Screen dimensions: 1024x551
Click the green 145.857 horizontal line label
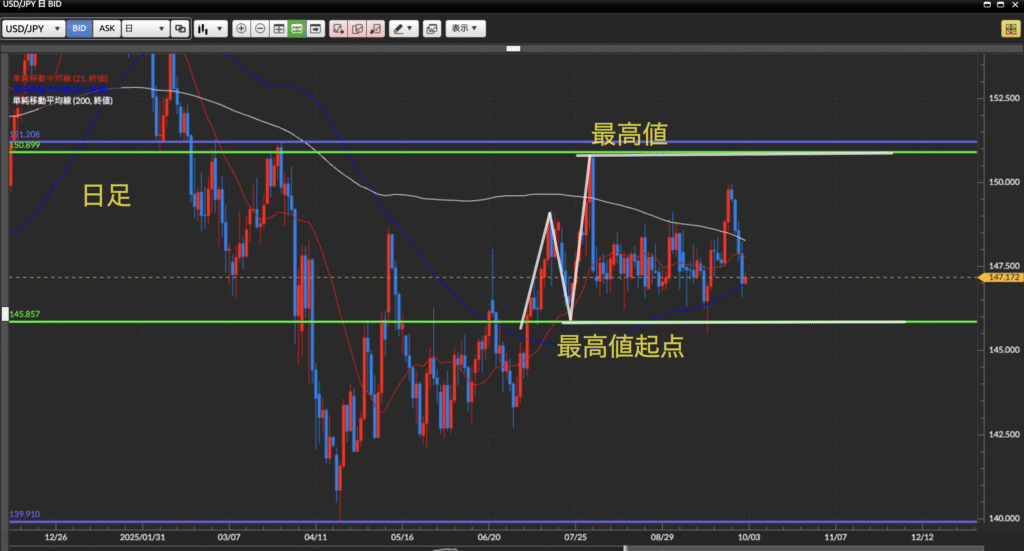(x=24, y=315)
